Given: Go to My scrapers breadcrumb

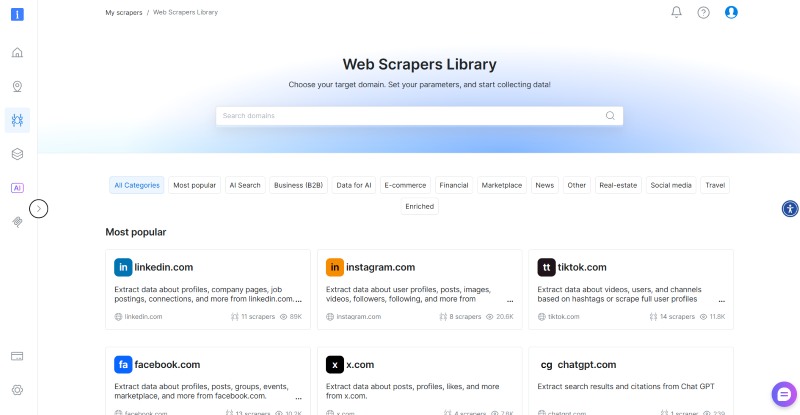Looking at the screenshot, I should [124, 12].
